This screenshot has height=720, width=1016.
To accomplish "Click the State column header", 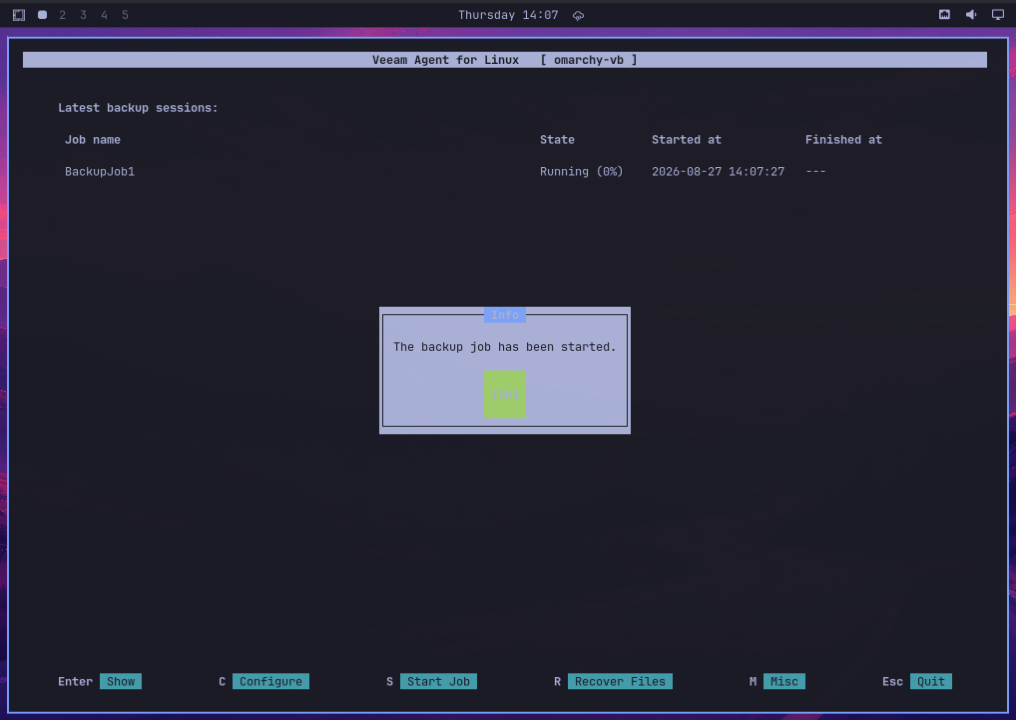I will [557, 139].
